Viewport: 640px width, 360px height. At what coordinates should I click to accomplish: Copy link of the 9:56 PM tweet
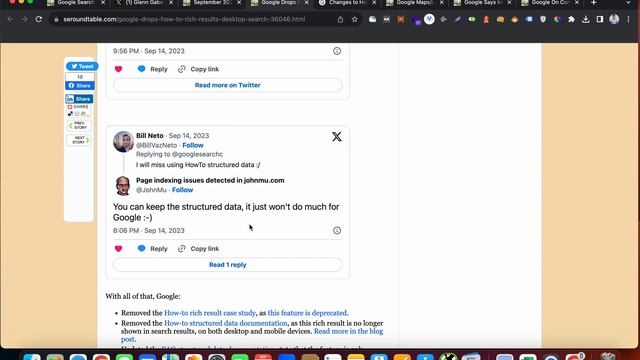(199, 69)
